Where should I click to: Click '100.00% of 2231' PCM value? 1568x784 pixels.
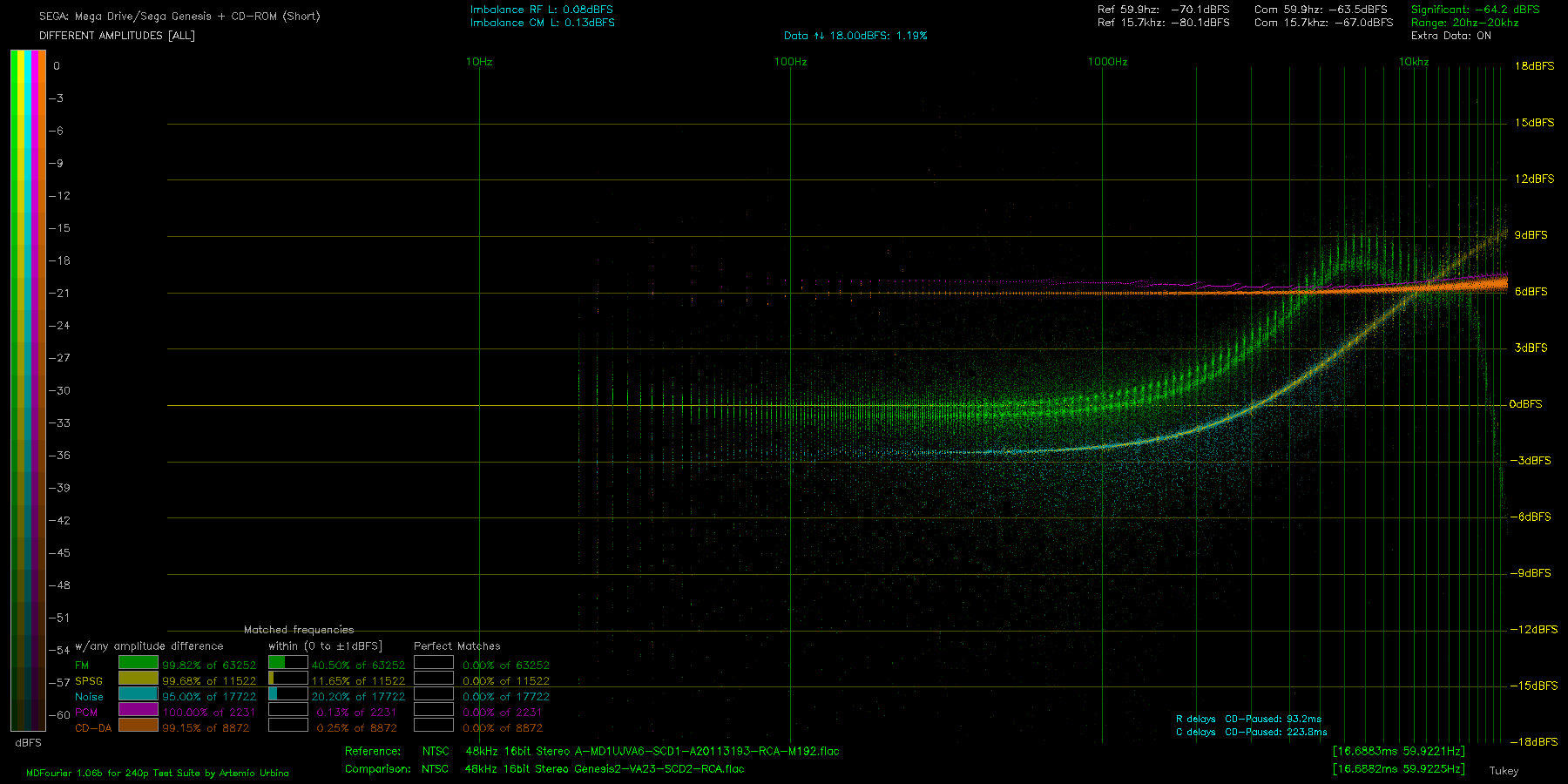pyautogui.click(x=209, y=713)
